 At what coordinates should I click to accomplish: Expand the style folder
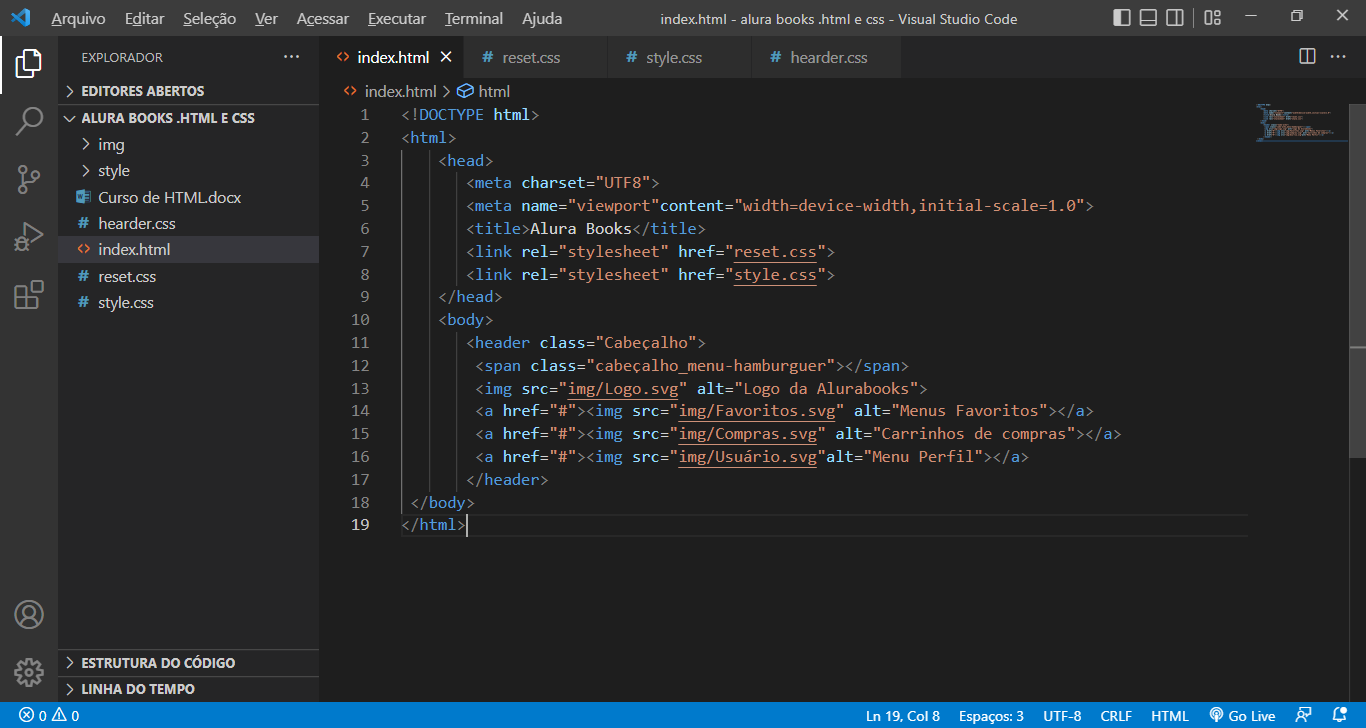[188, 171]
